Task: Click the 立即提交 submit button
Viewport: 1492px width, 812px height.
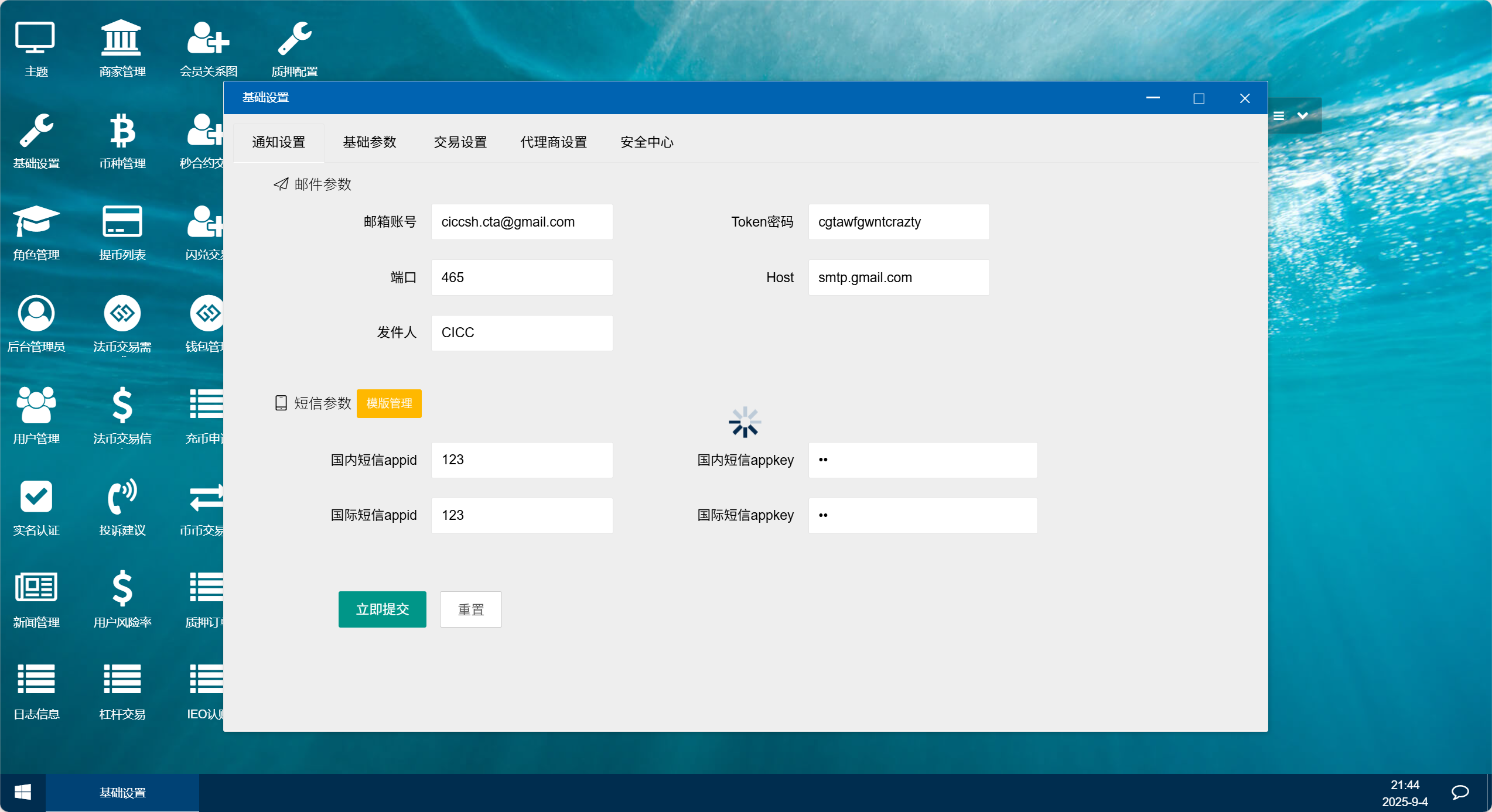Action: point(382,609)
